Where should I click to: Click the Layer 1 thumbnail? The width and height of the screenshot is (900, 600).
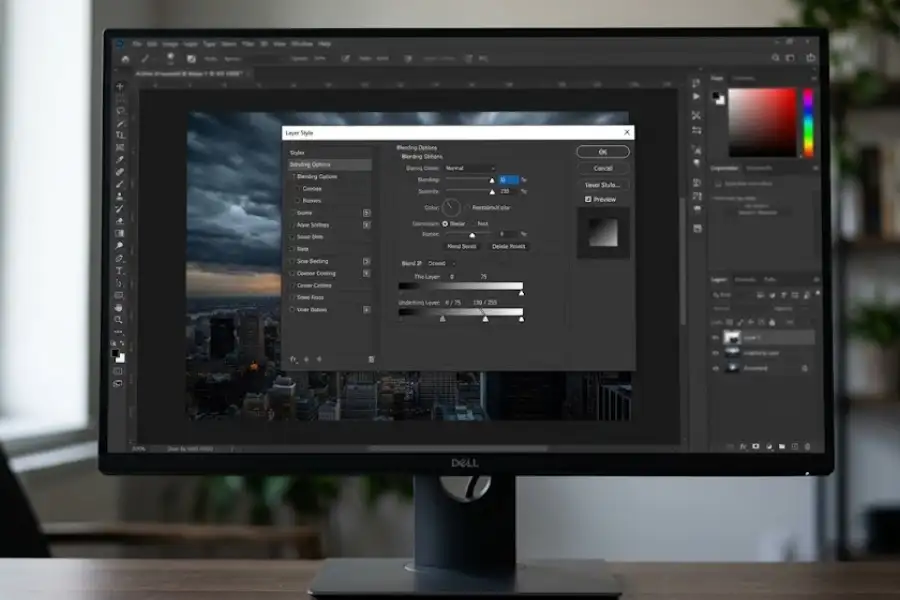point(732,337)
